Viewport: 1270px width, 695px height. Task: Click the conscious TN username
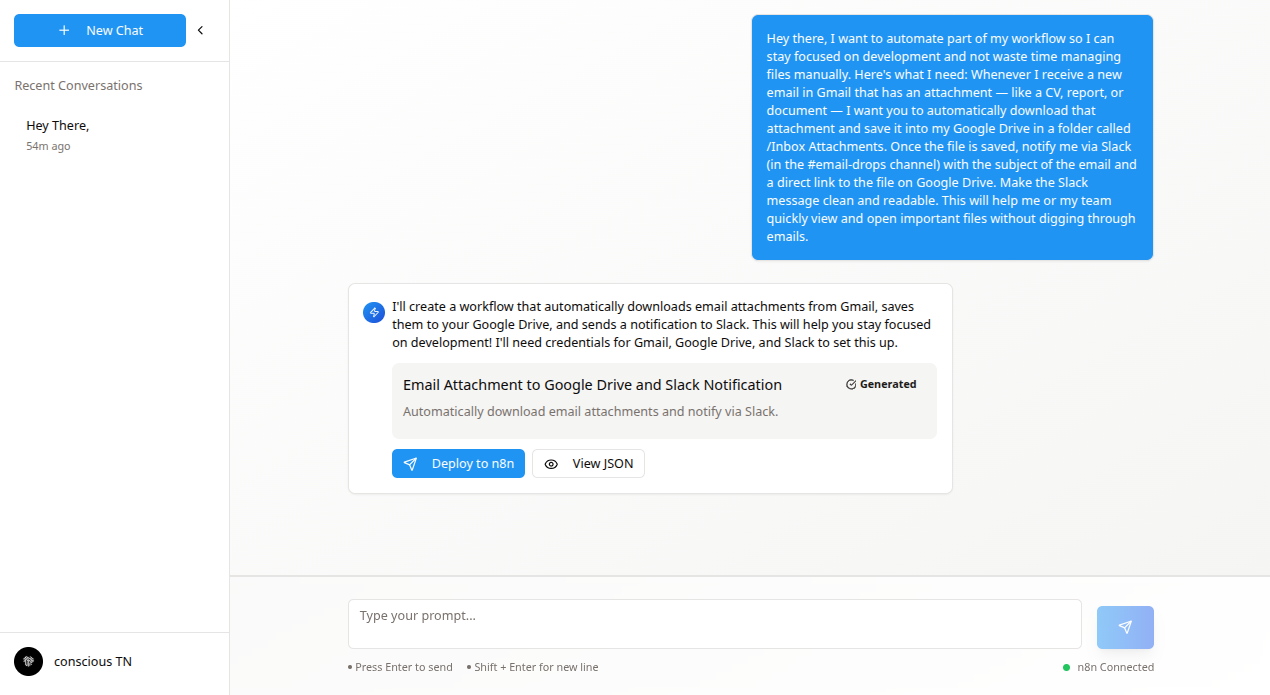pyautogui.click(x=92, y=661)
